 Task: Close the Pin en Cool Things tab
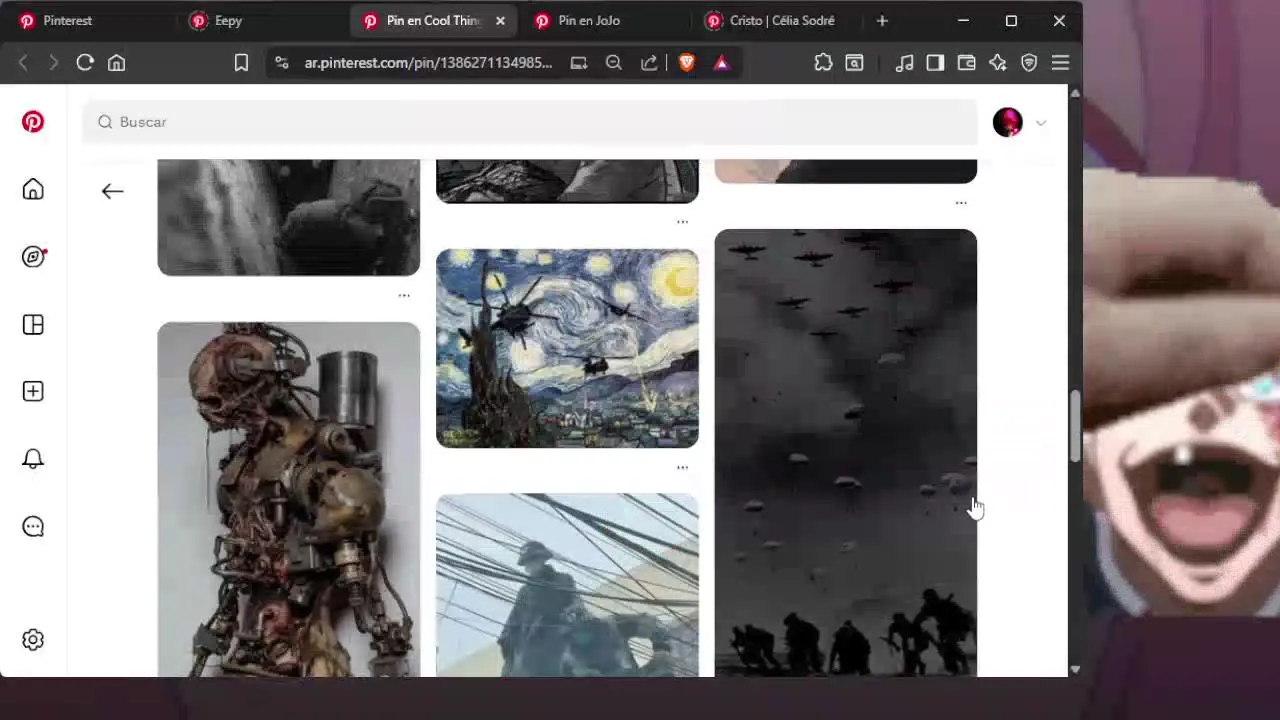click(x=500, y=20)
